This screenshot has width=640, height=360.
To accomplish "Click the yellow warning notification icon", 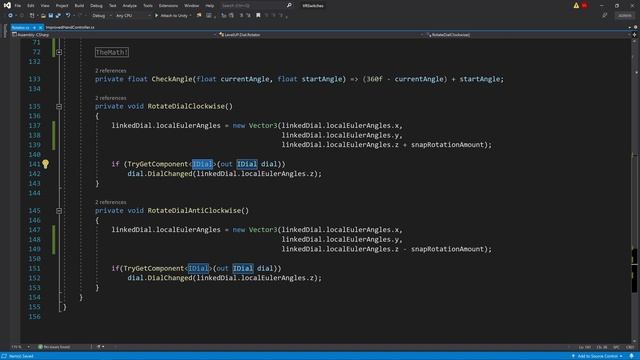I will coord(576,6).
